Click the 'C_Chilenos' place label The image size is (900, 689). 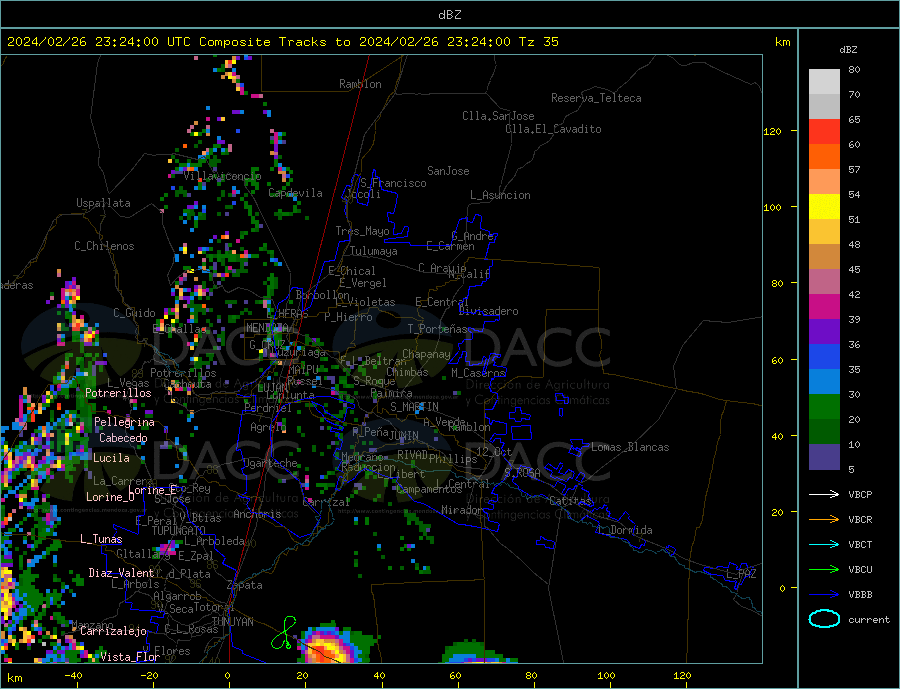(x=104, y=246)
